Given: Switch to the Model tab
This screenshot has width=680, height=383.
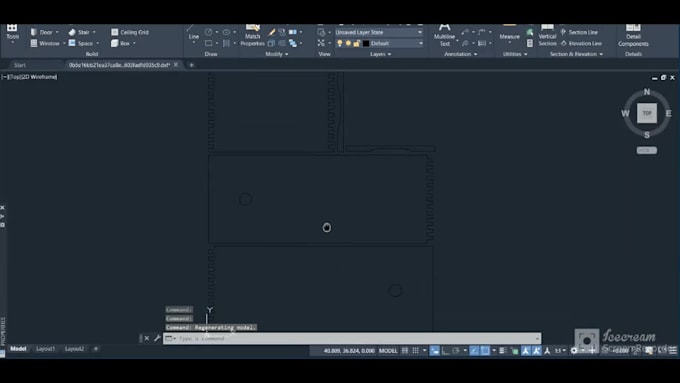Looking at the screenshot, I should 18,349.
